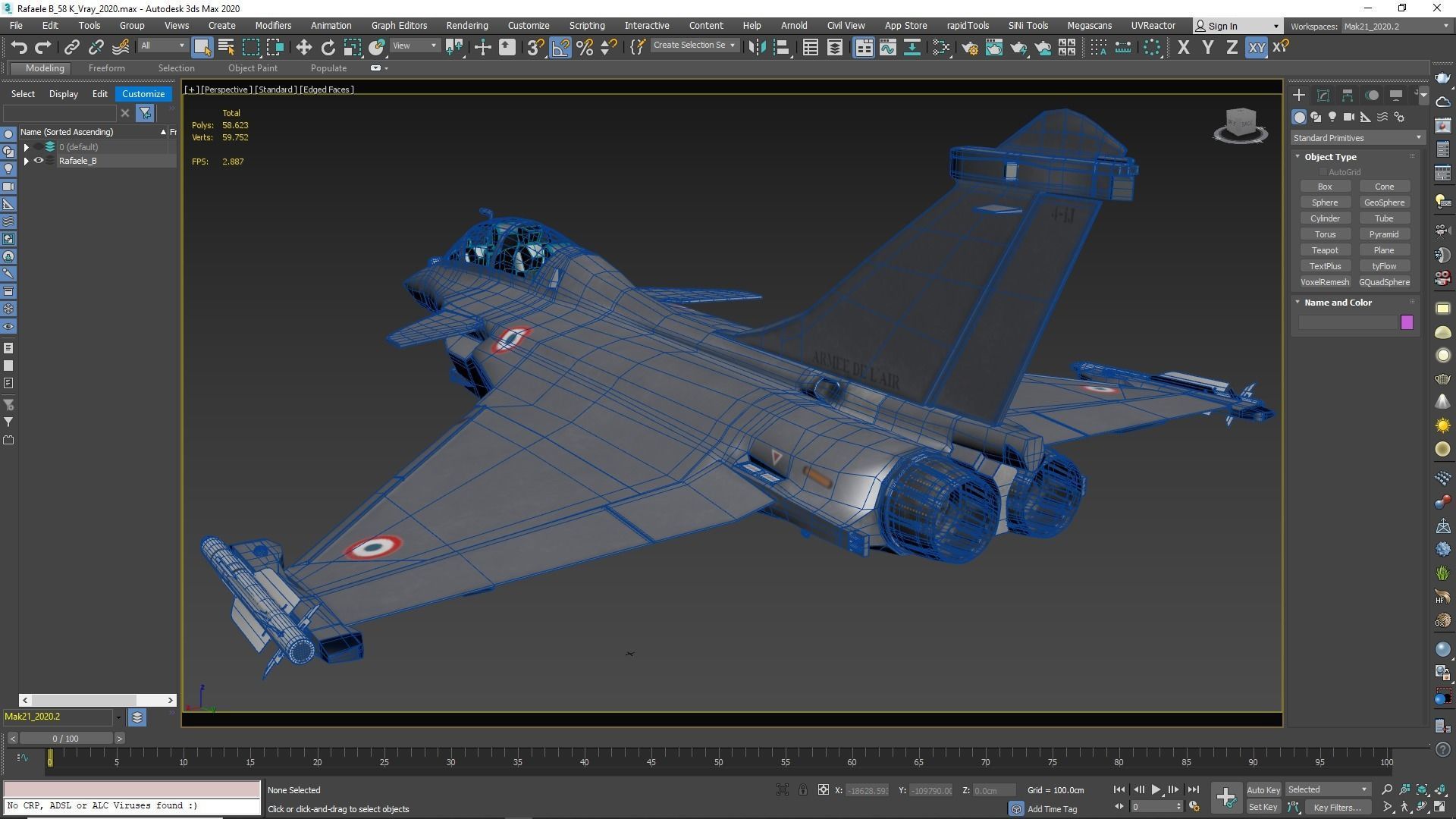Open the Material Editor icon

941,47
